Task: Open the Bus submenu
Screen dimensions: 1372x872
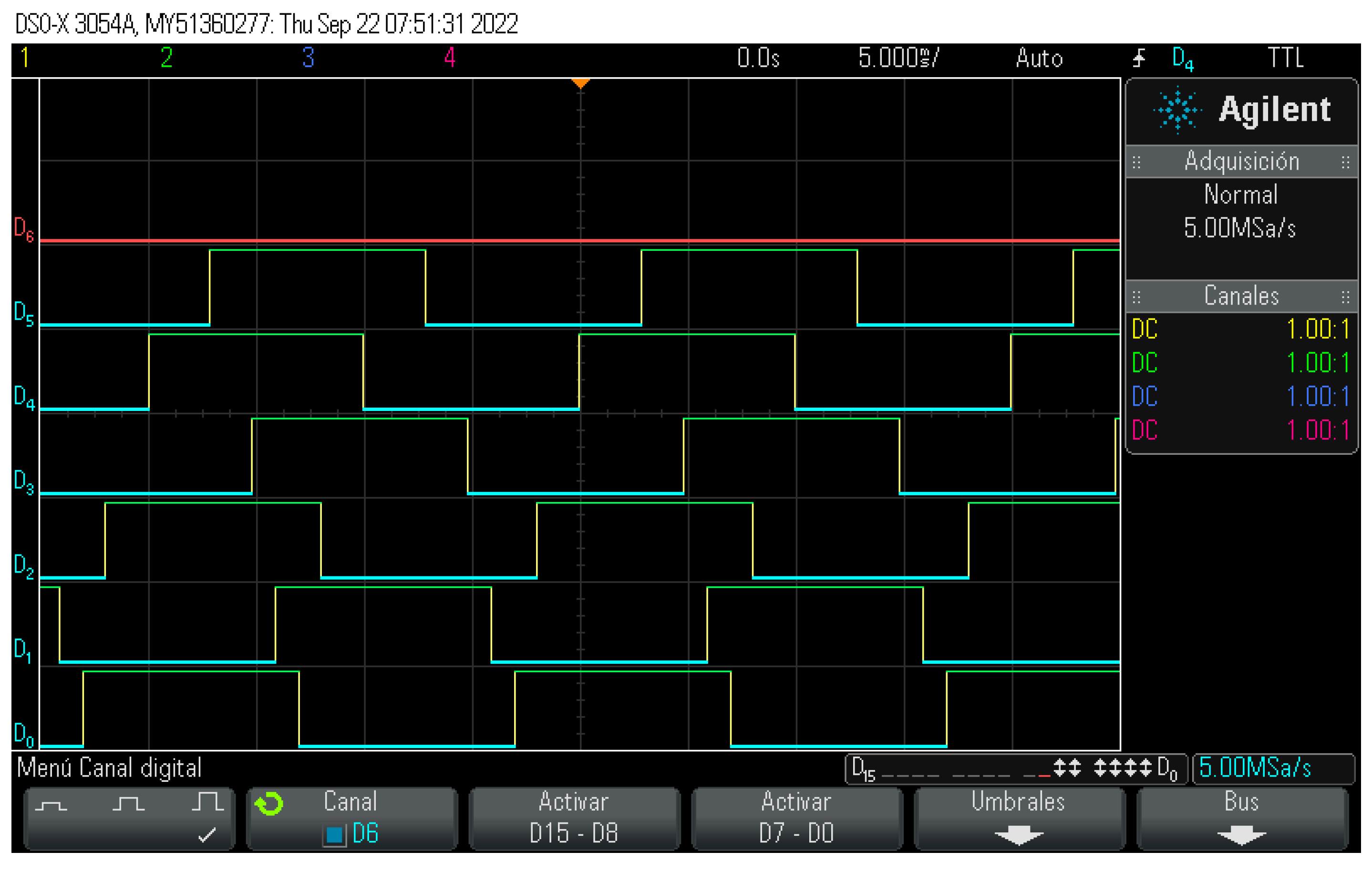Action: tap(1241, 819)
